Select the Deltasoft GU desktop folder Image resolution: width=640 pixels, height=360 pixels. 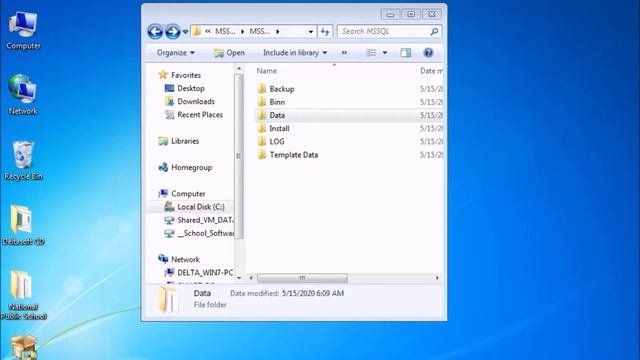[x=23, y=225]
